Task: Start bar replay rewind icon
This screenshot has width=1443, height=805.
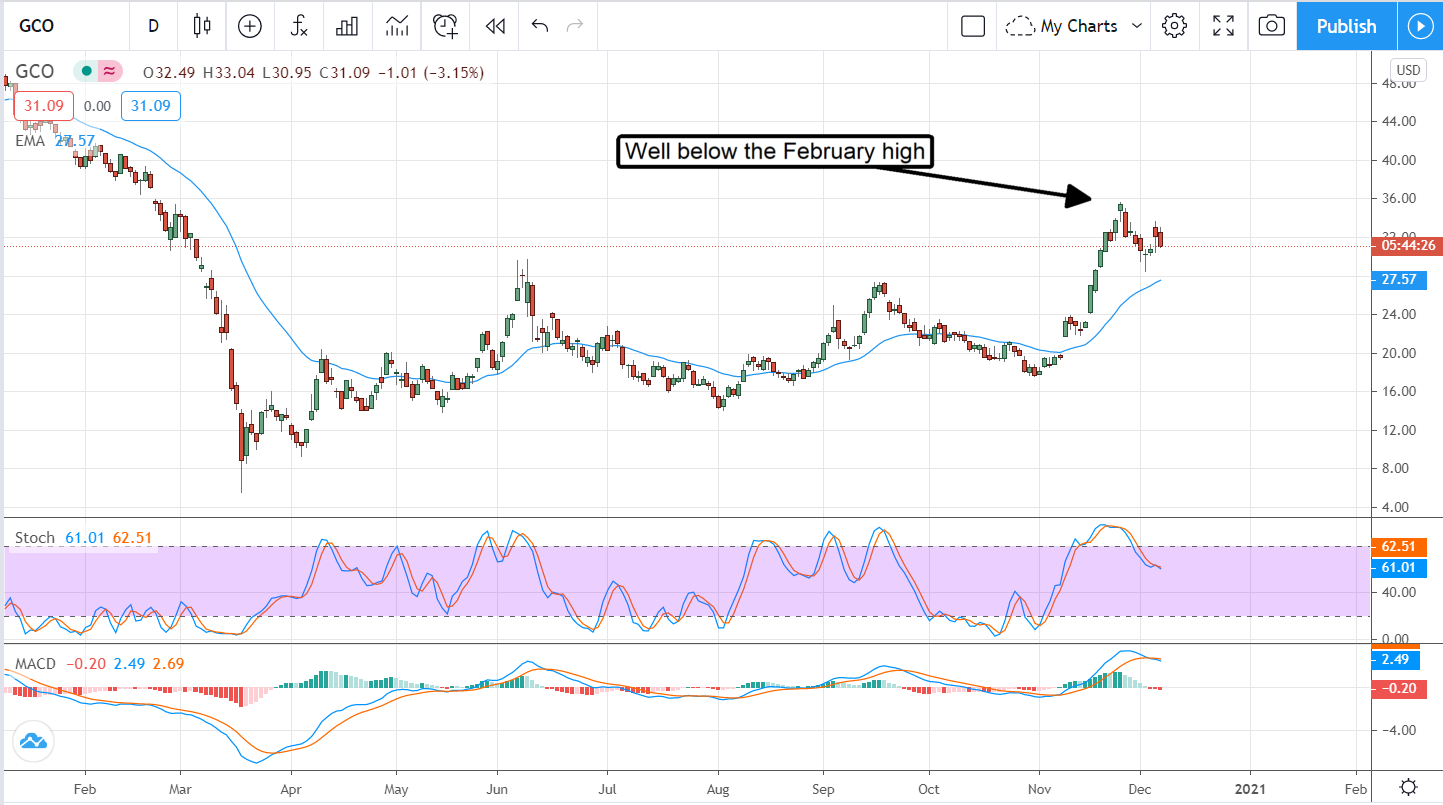Action: click(x=495, y=26)
